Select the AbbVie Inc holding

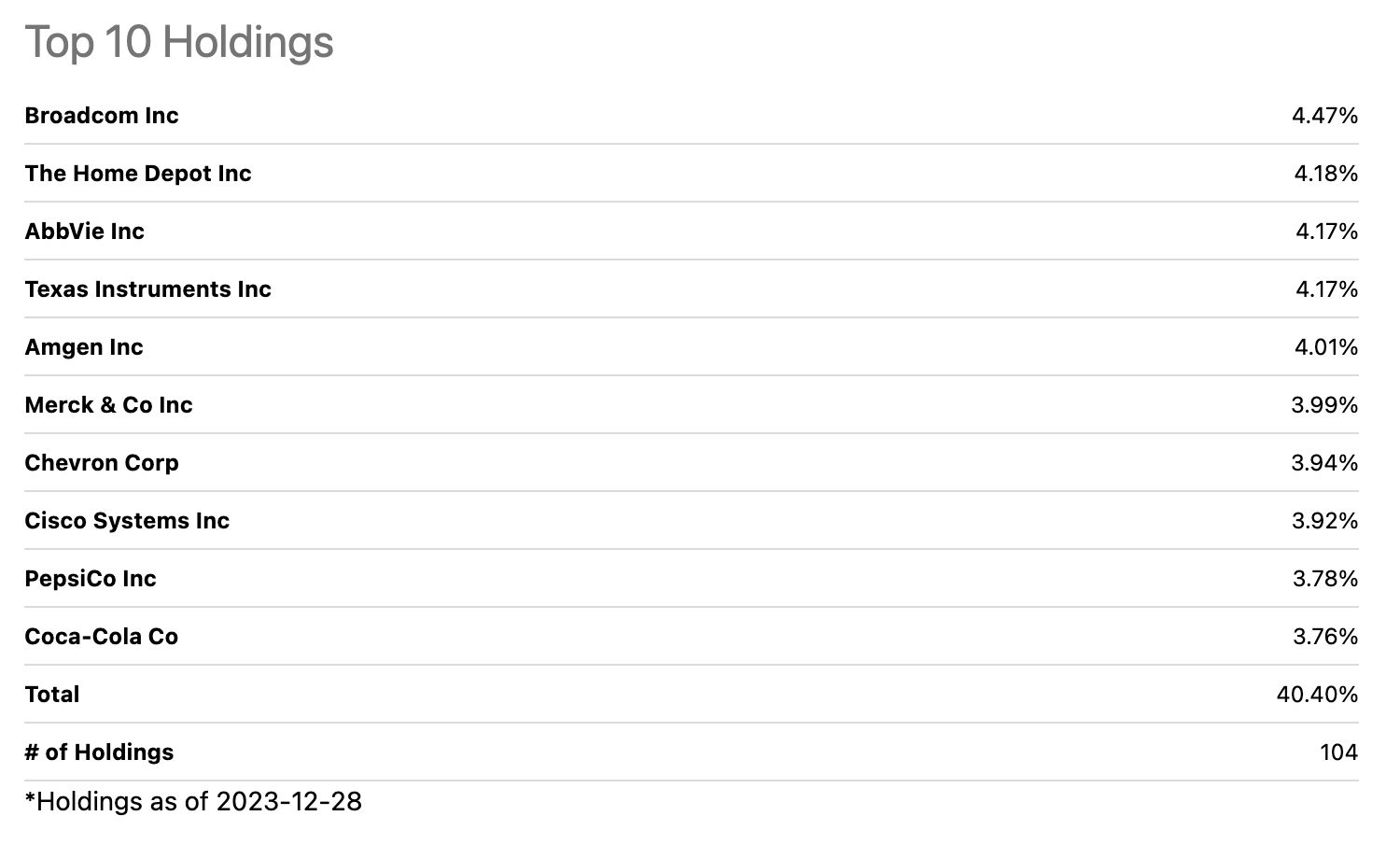[x=85, y=232]
